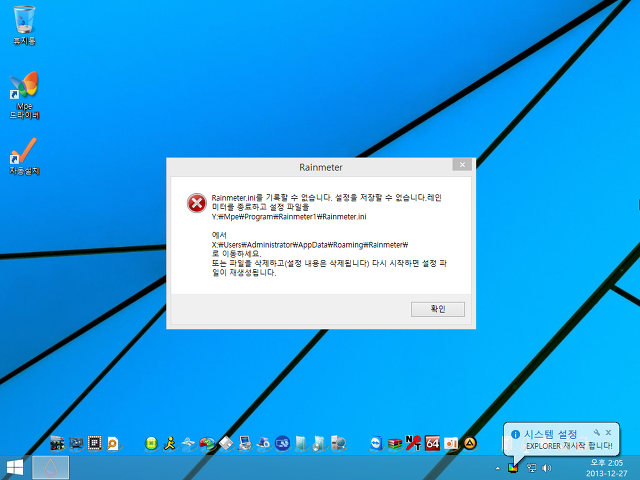The height and width of the screenshot is (480, 640).
Task: Launch the teal box with disc dock icon
Action: [x=320, y=443]
